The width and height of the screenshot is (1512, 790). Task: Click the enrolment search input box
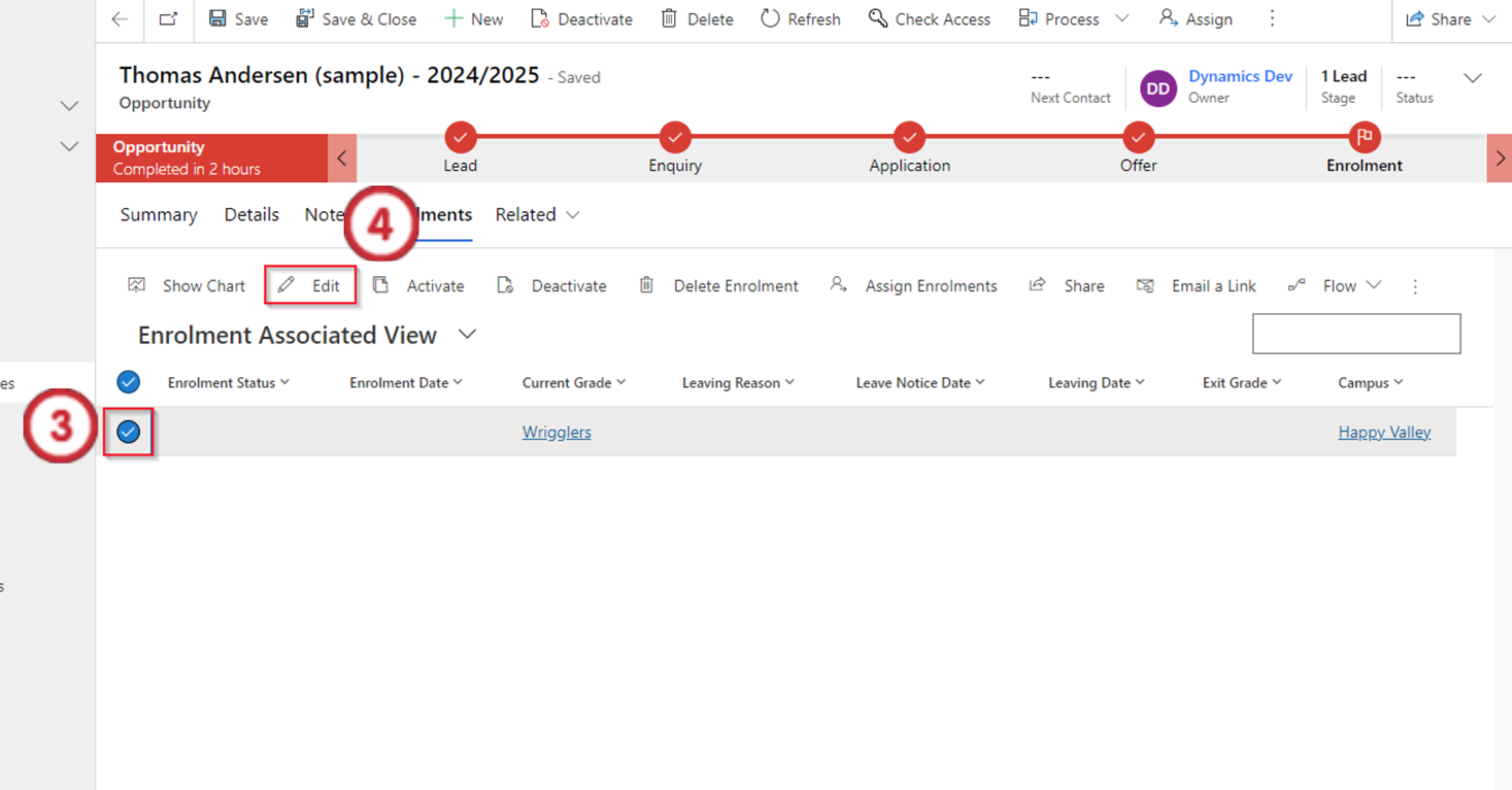coord(1356,333)
